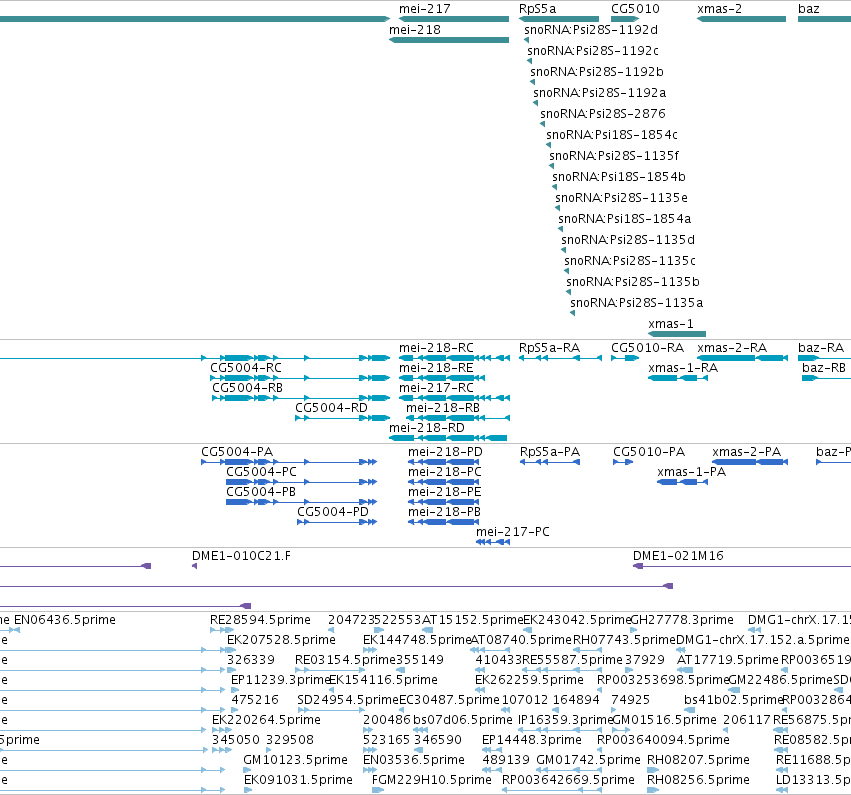This screenshot has width=851, height=795.
Task: Select the xmas-1 gene label
Action: [671, 324]
